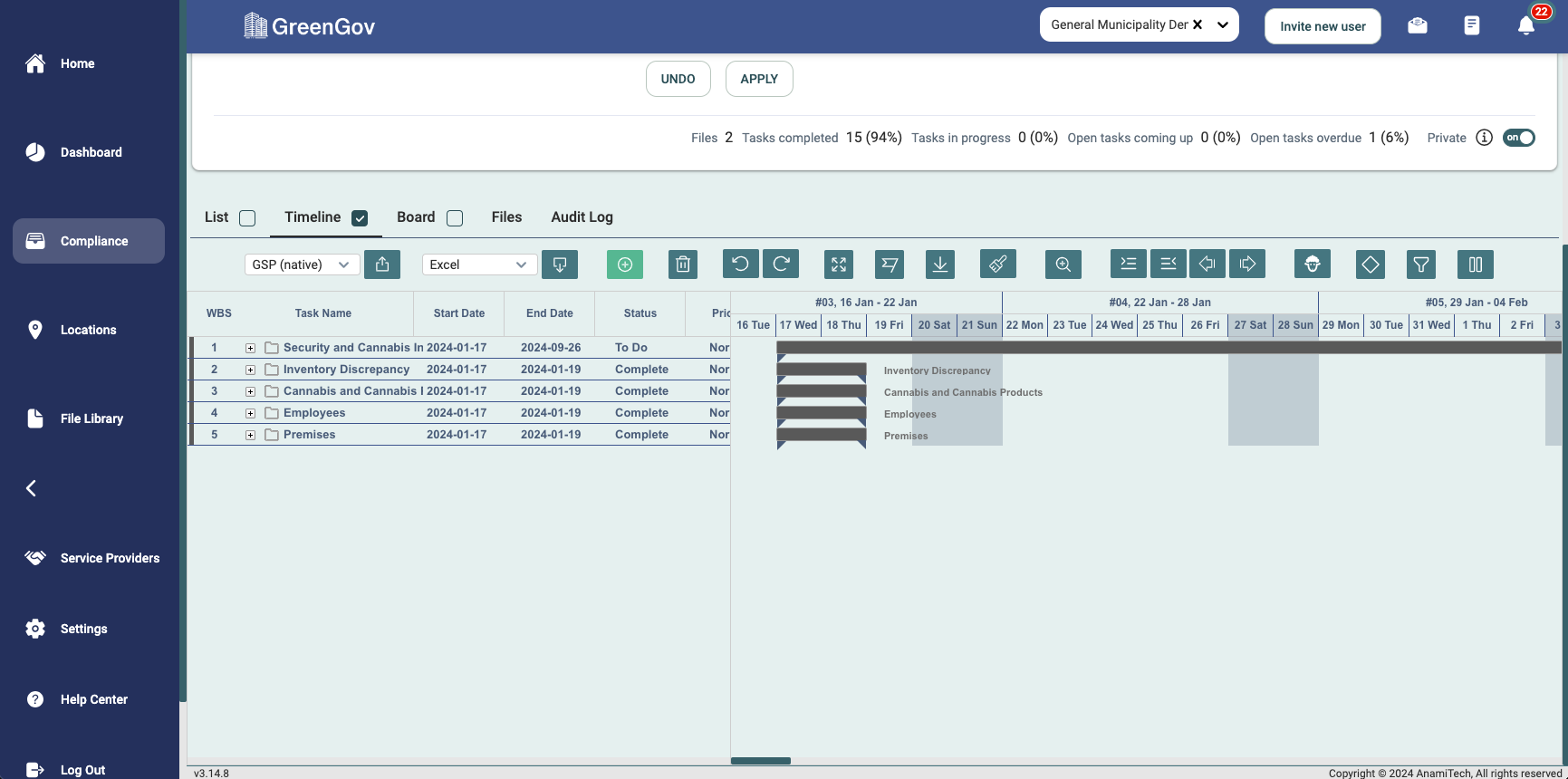Enable the List view checkbox
Image resolution: width=1568 pixels, height=779 pixels.
click(247, 218)
